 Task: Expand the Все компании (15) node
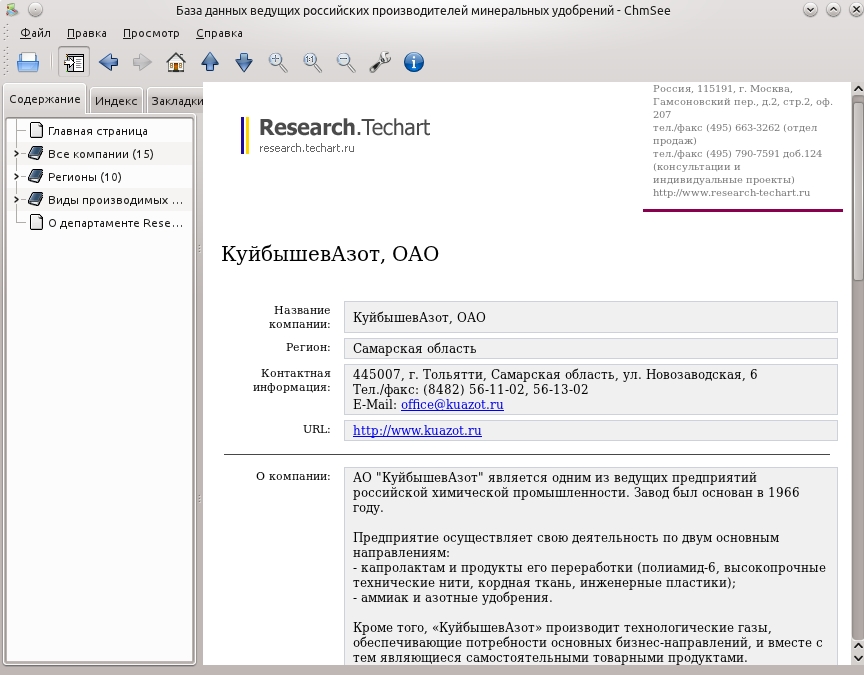click(x=16, y=154)
